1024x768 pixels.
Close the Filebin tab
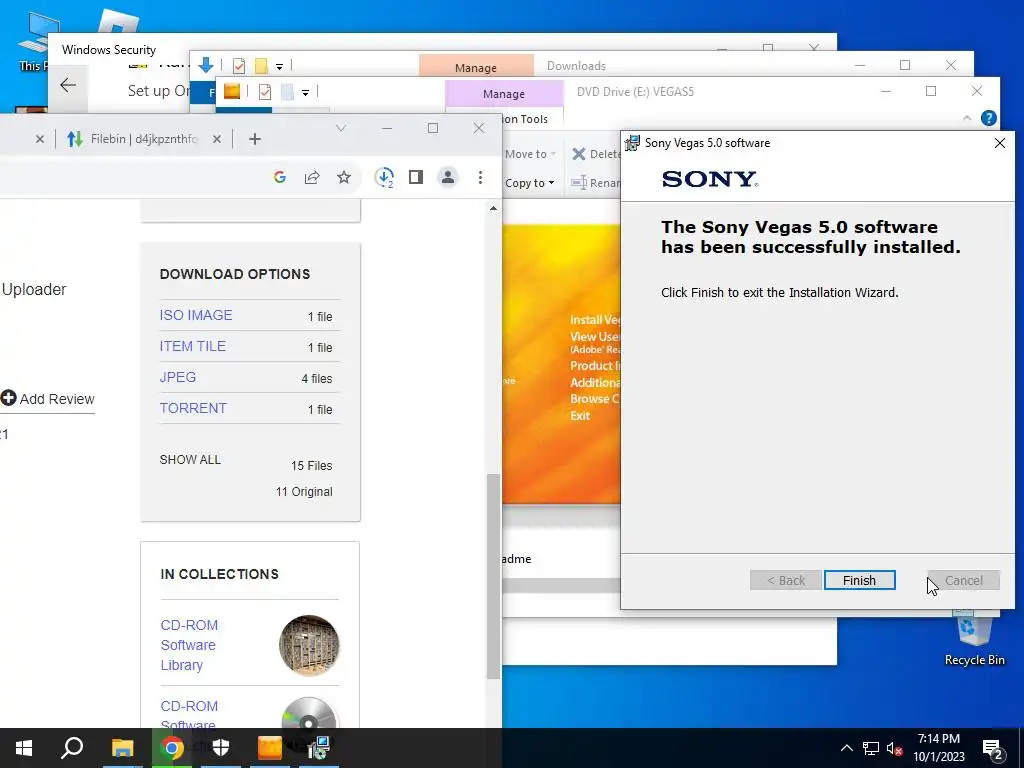point(217,138)
